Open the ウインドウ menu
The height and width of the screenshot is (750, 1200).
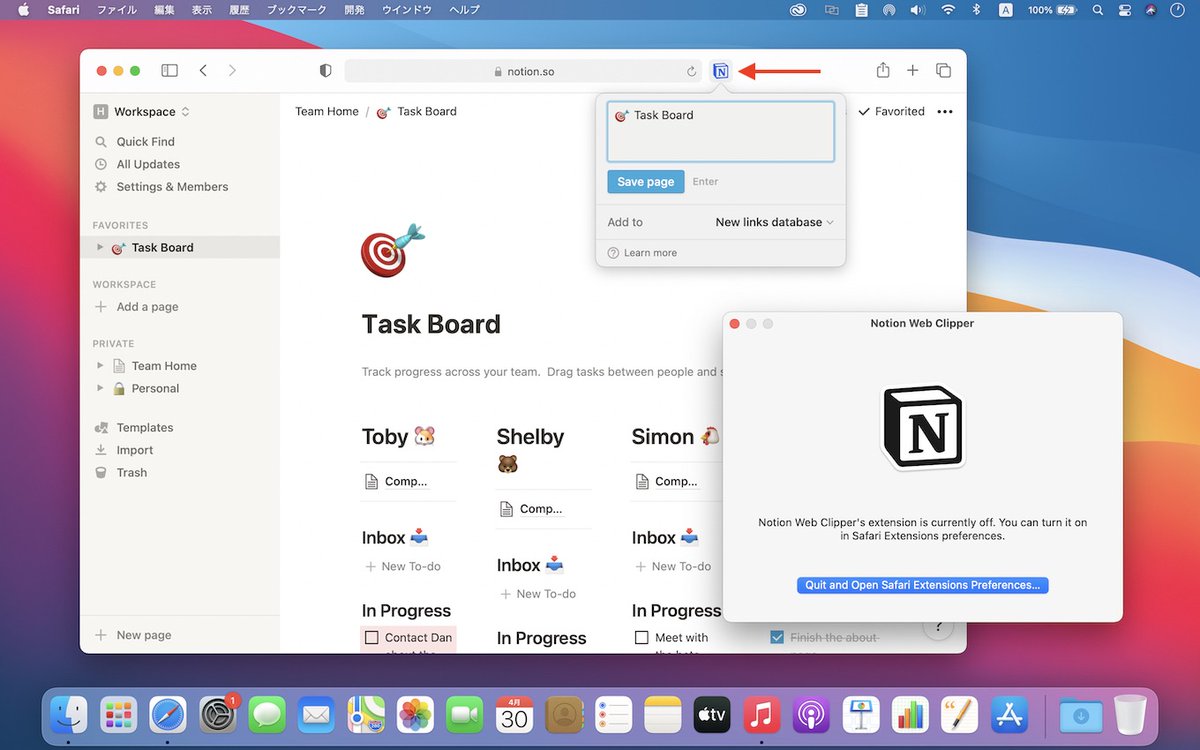[x=407, y=10]
